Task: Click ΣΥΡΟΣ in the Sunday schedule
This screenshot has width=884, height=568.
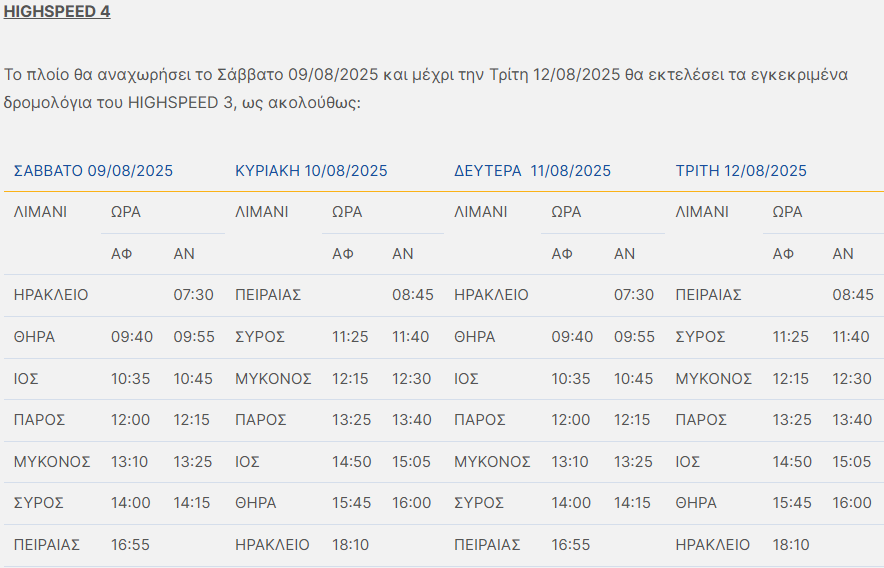Action: pos(260,337)
